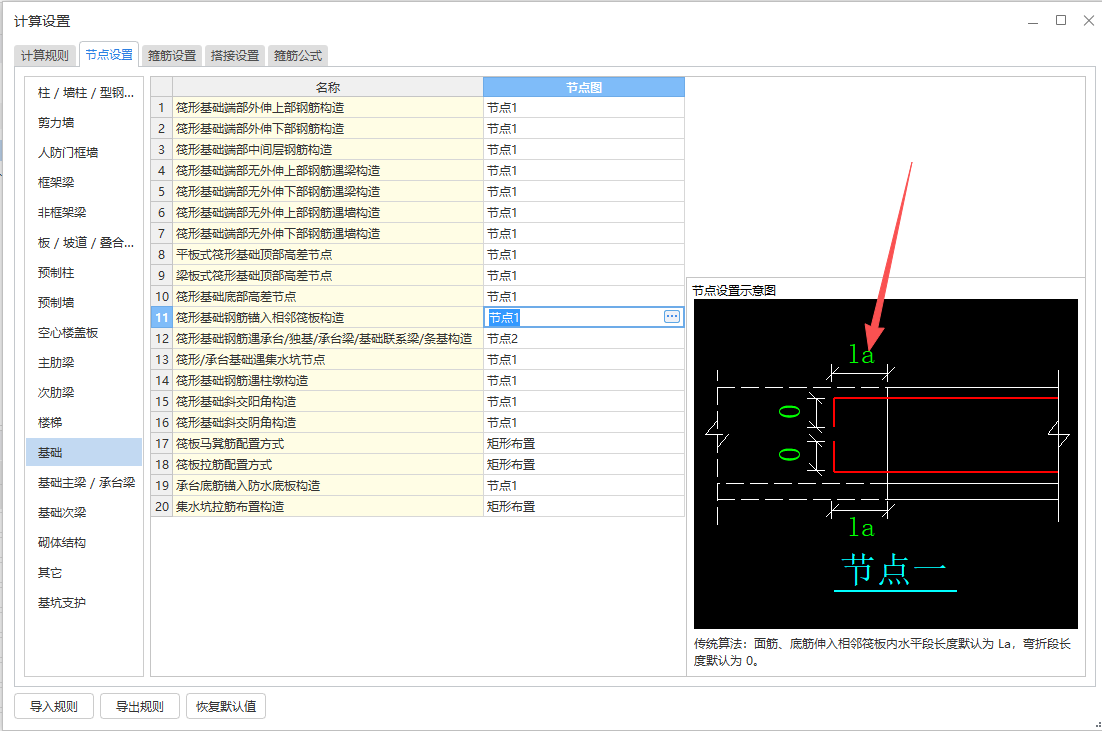Click 矩形布置 value for 筏板马凳筋配置方式
The image size is (1102, 731).
point(583,444)
